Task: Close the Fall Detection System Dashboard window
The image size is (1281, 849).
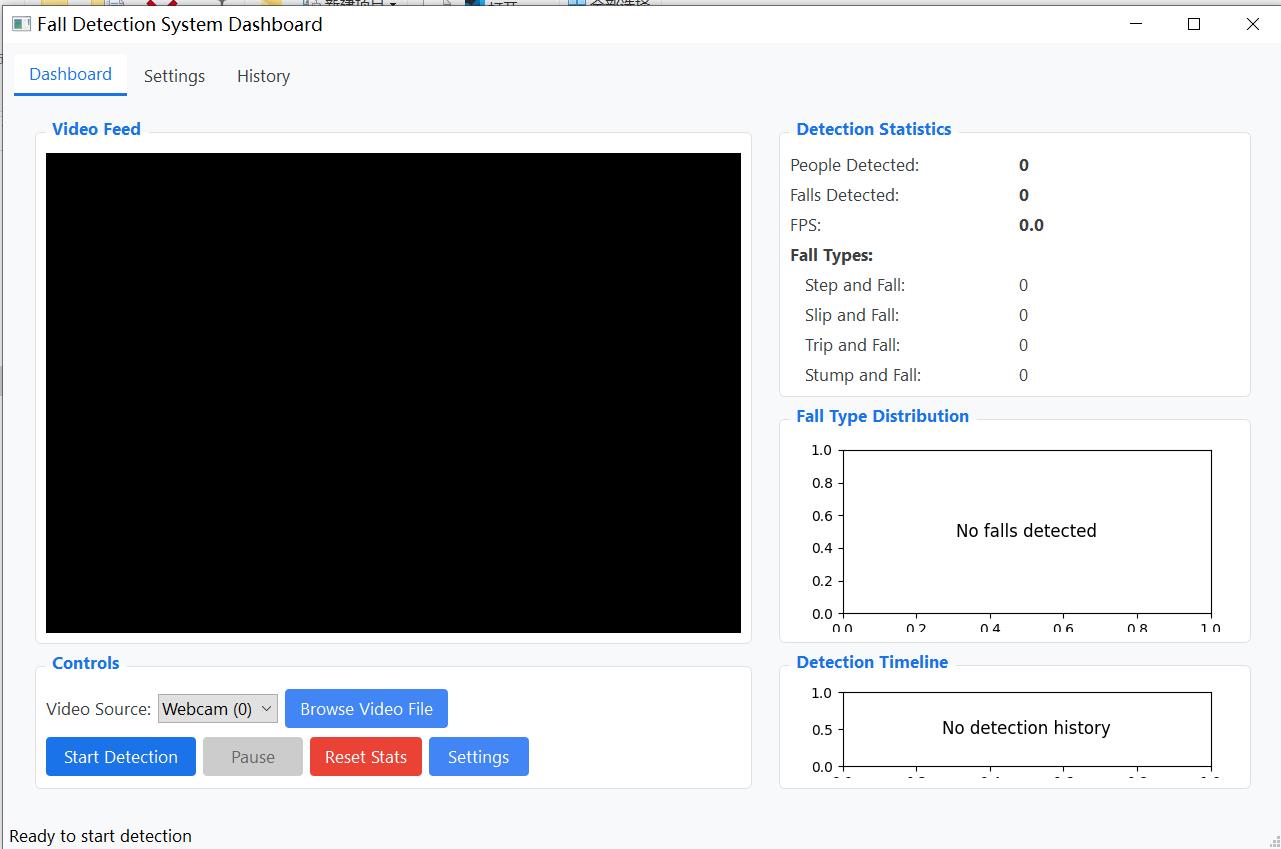Action: [1252, 24]
